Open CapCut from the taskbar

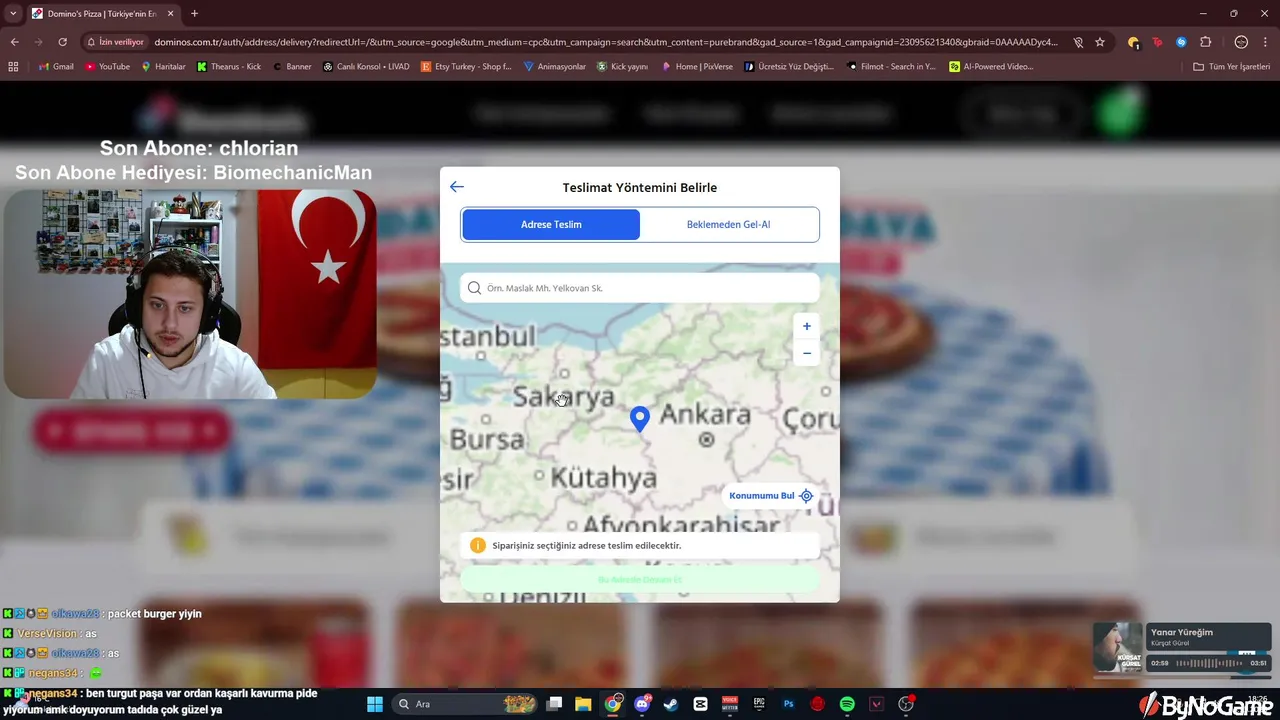pyautogui.click(x=700, y=704)
